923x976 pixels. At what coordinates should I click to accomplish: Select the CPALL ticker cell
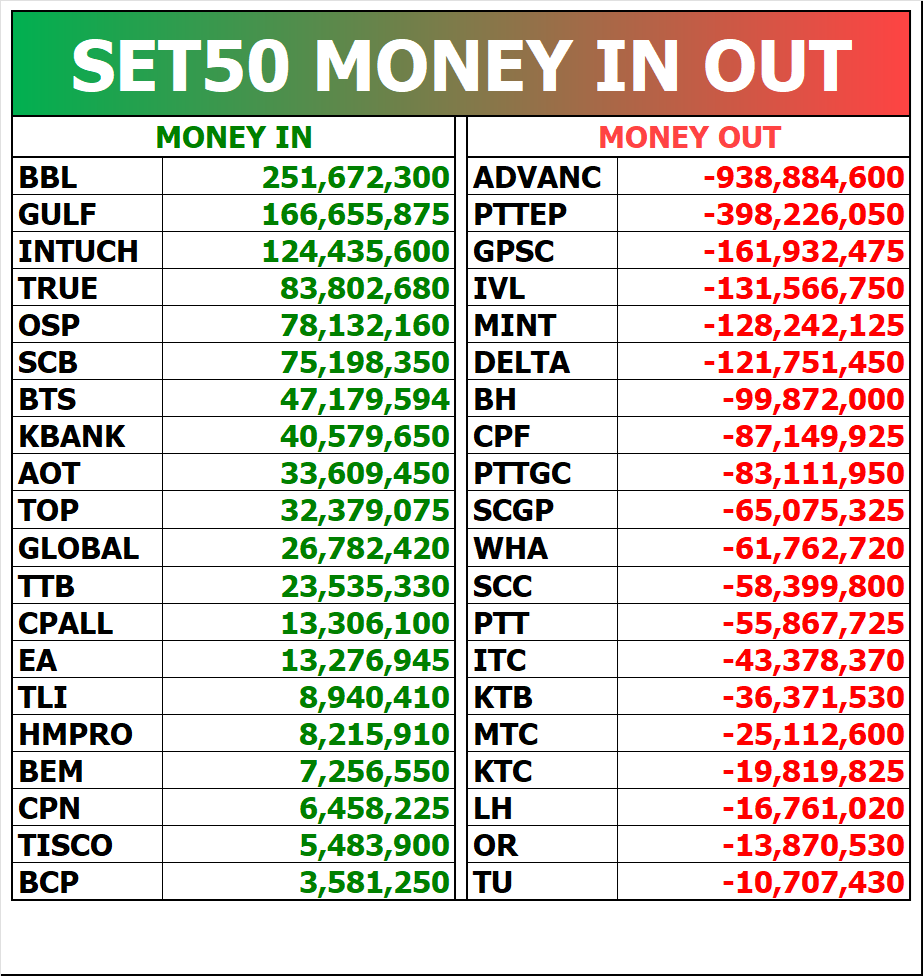pyautogui.click(x=87, y=622)
